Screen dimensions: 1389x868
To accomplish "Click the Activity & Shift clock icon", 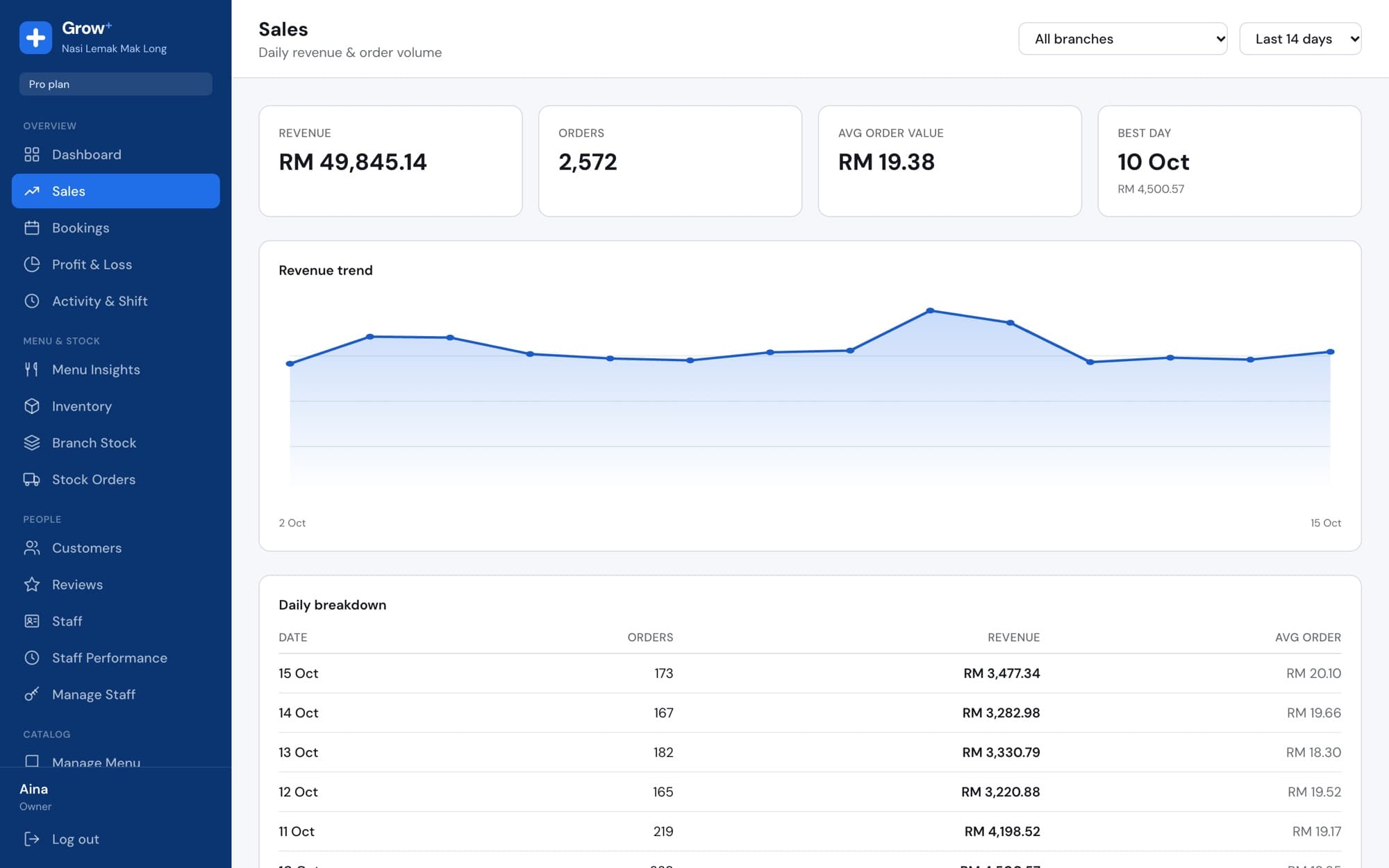I will coord(32,301).
